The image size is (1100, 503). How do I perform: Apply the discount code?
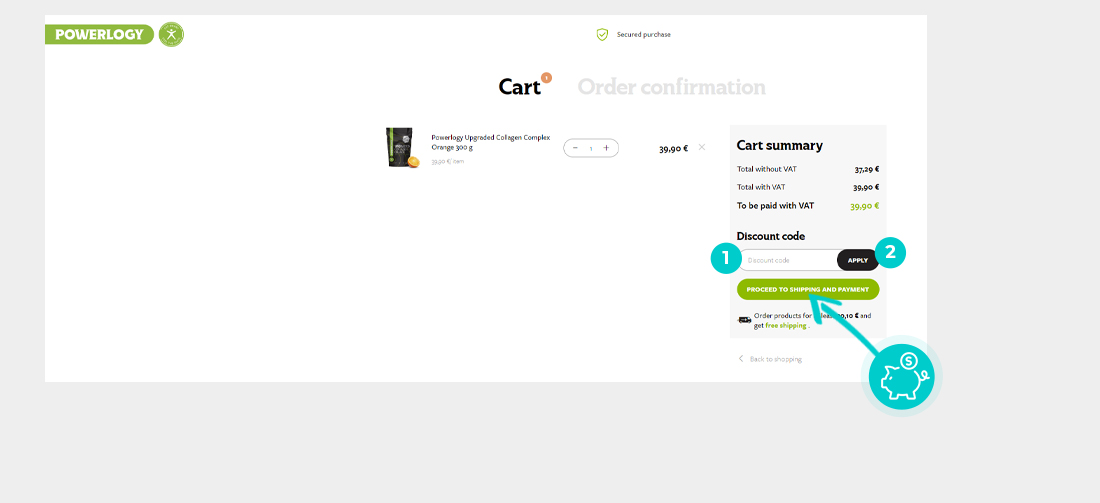pyautogui.click(x=857, y=260)
